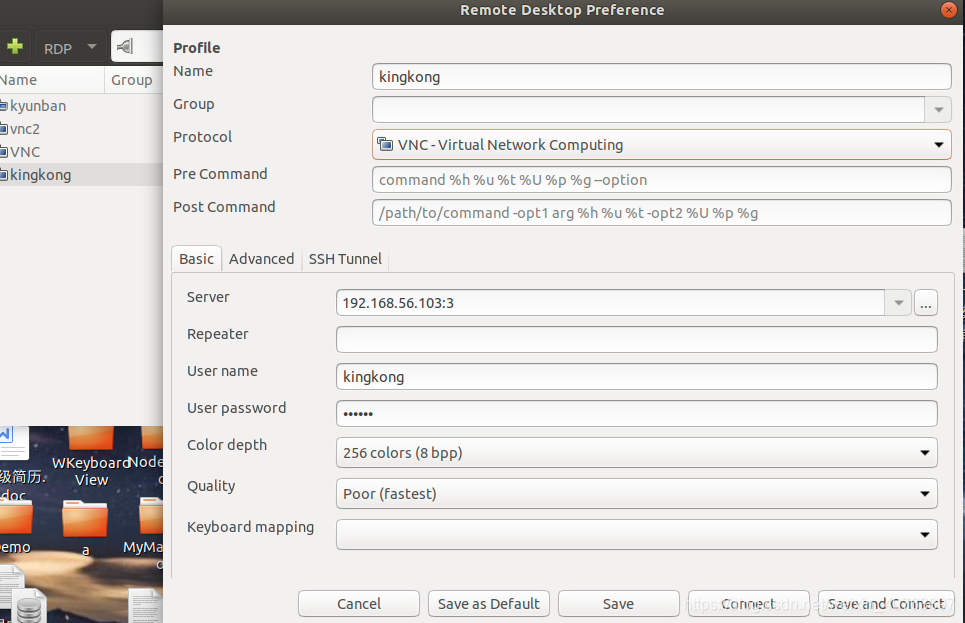Screen dimensions: 965x623
Task: Click the profile Name input field
Action: (x=662, y=77)
